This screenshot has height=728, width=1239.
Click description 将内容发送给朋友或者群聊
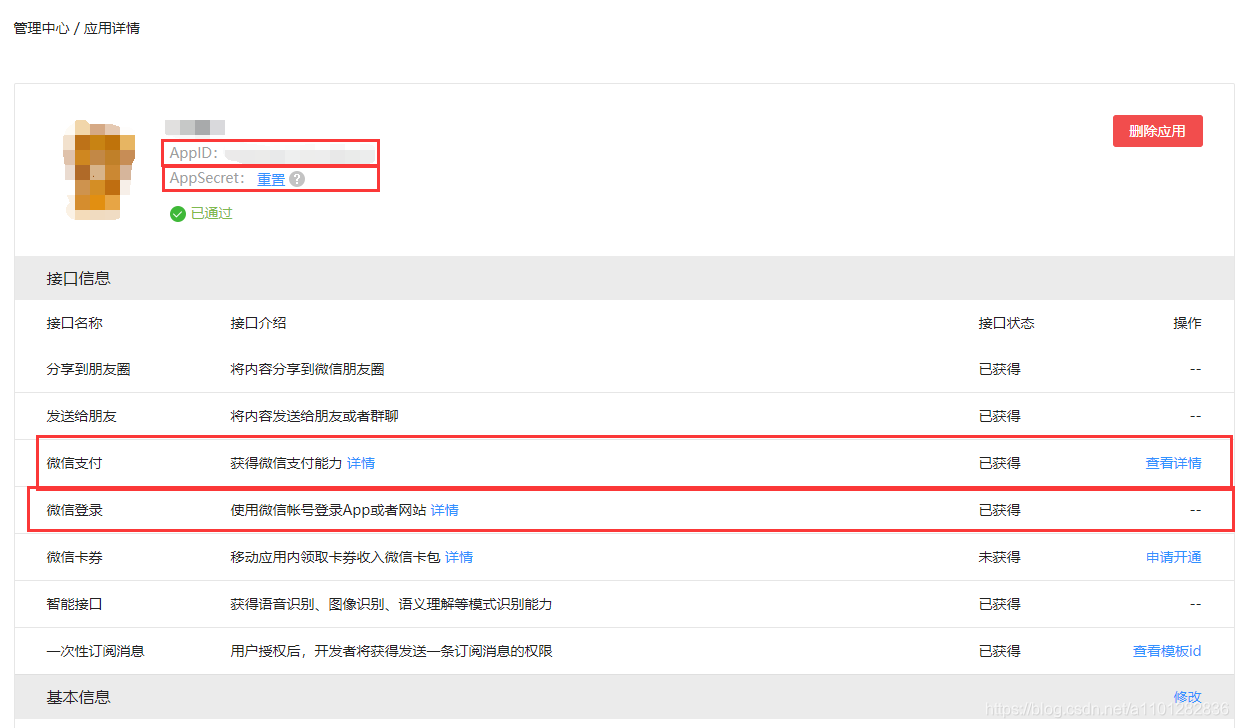(314, 416)
